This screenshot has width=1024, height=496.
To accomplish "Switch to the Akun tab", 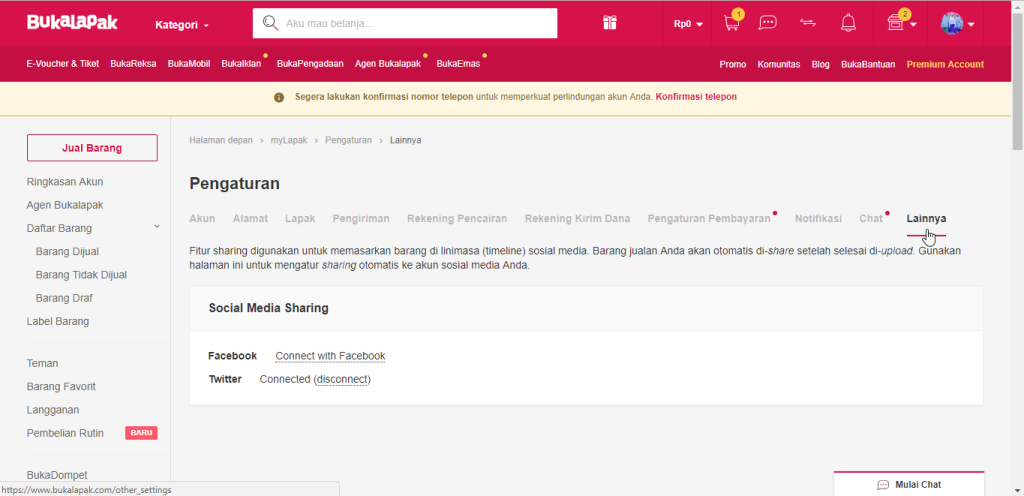I will pyautogui.click(x=202, y=219).
